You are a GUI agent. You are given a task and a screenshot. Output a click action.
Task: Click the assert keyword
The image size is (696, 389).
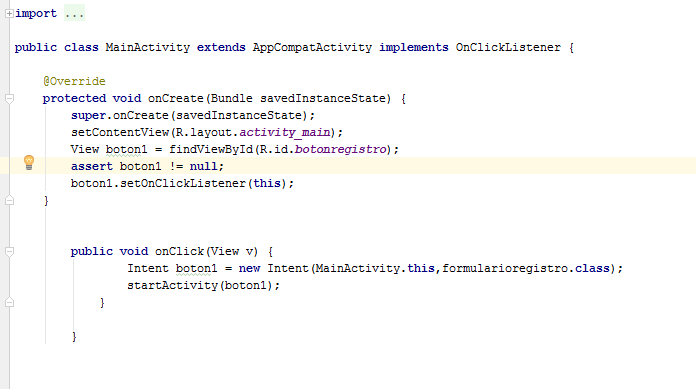tap(92, 167)
